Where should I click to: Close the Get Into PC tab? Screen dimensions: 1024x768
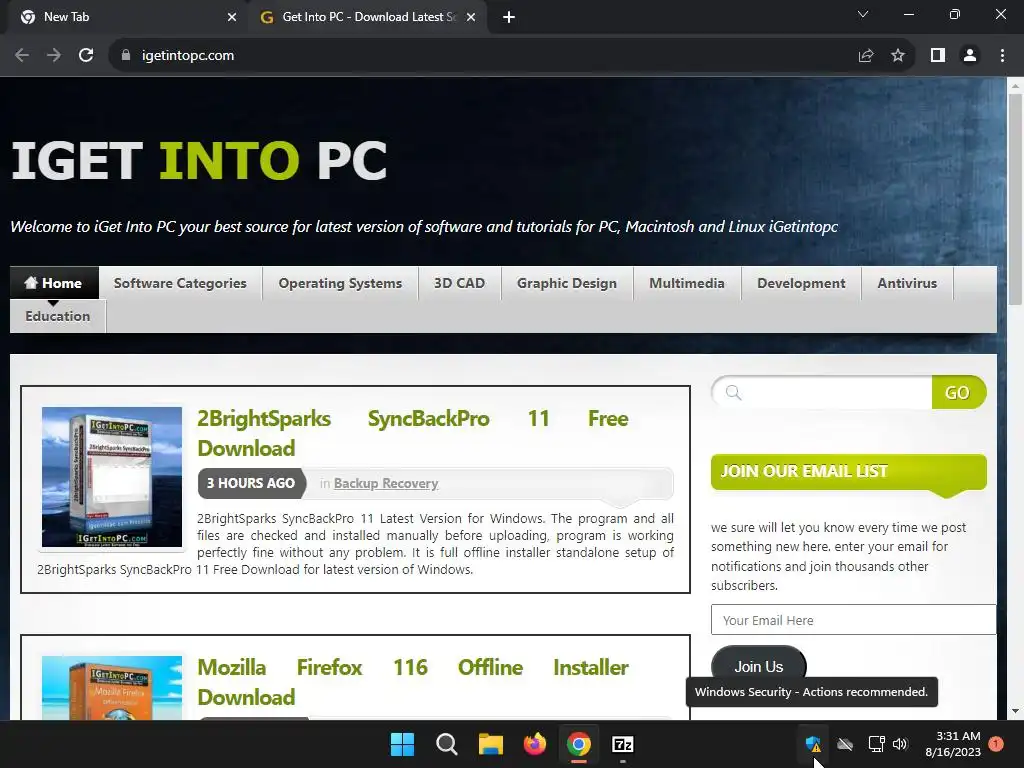[471, 17]
